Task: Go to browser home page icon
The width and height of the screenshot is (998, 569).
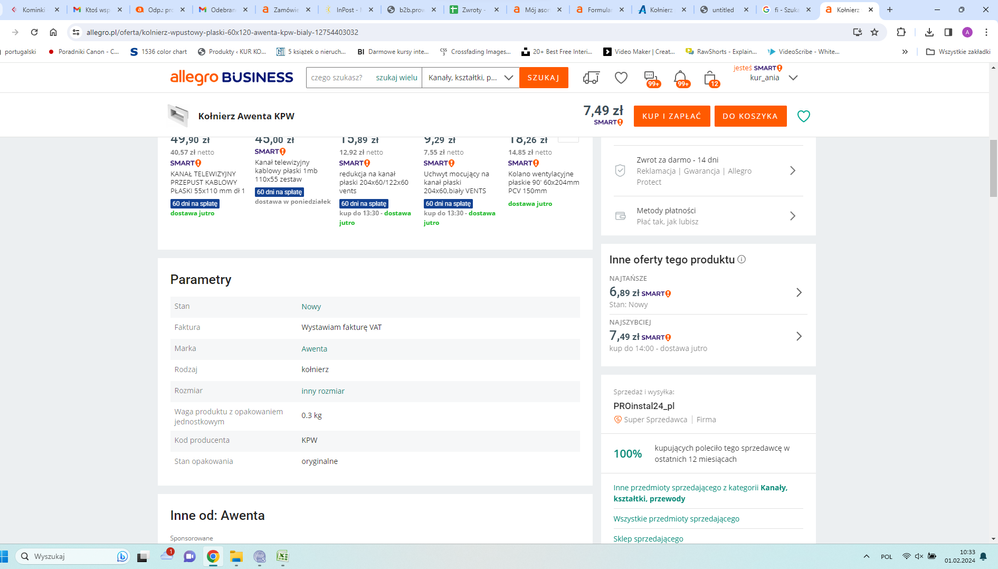Action: (53, 32)
